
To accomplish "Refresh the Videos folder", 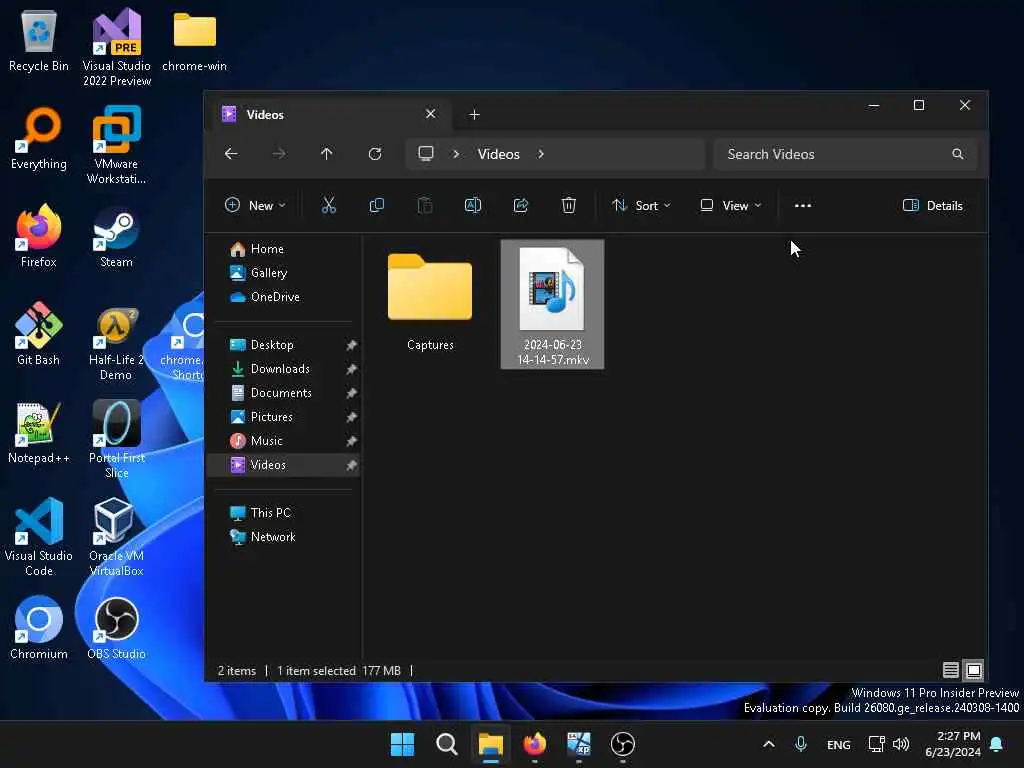I will pos(375,154).
